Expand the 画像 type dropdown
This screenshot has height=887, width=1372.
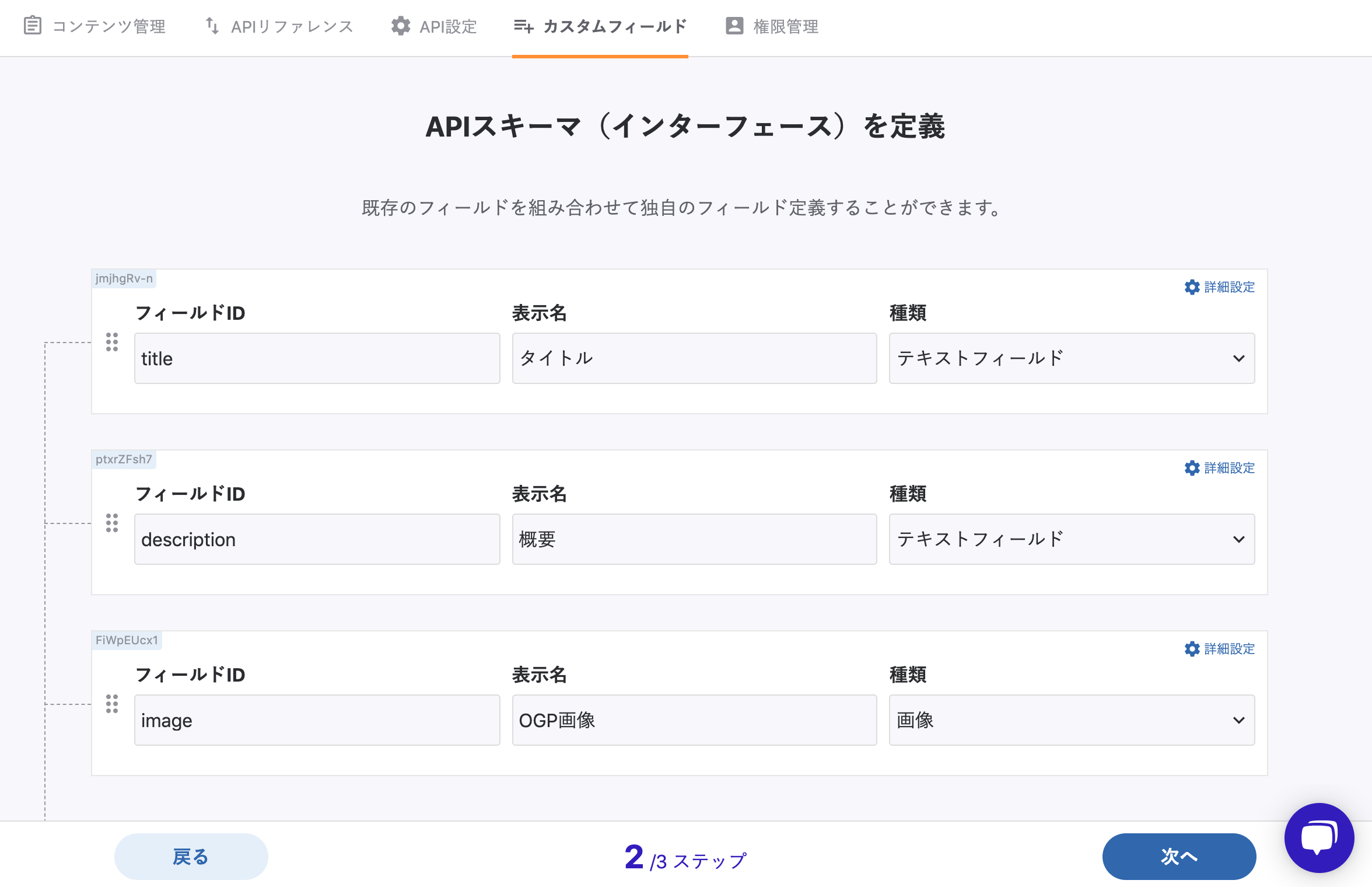1071,720
